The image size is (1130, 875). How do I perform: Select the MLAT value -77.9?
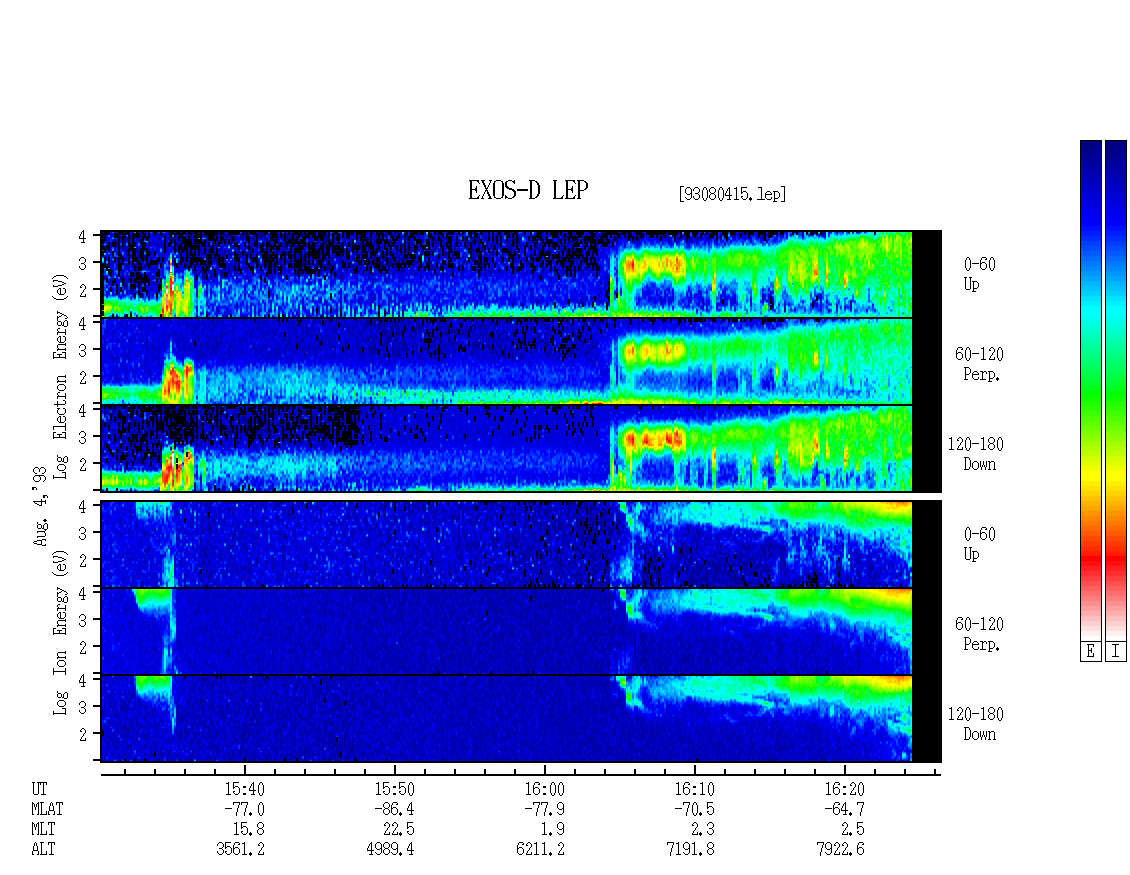[544, 809]
